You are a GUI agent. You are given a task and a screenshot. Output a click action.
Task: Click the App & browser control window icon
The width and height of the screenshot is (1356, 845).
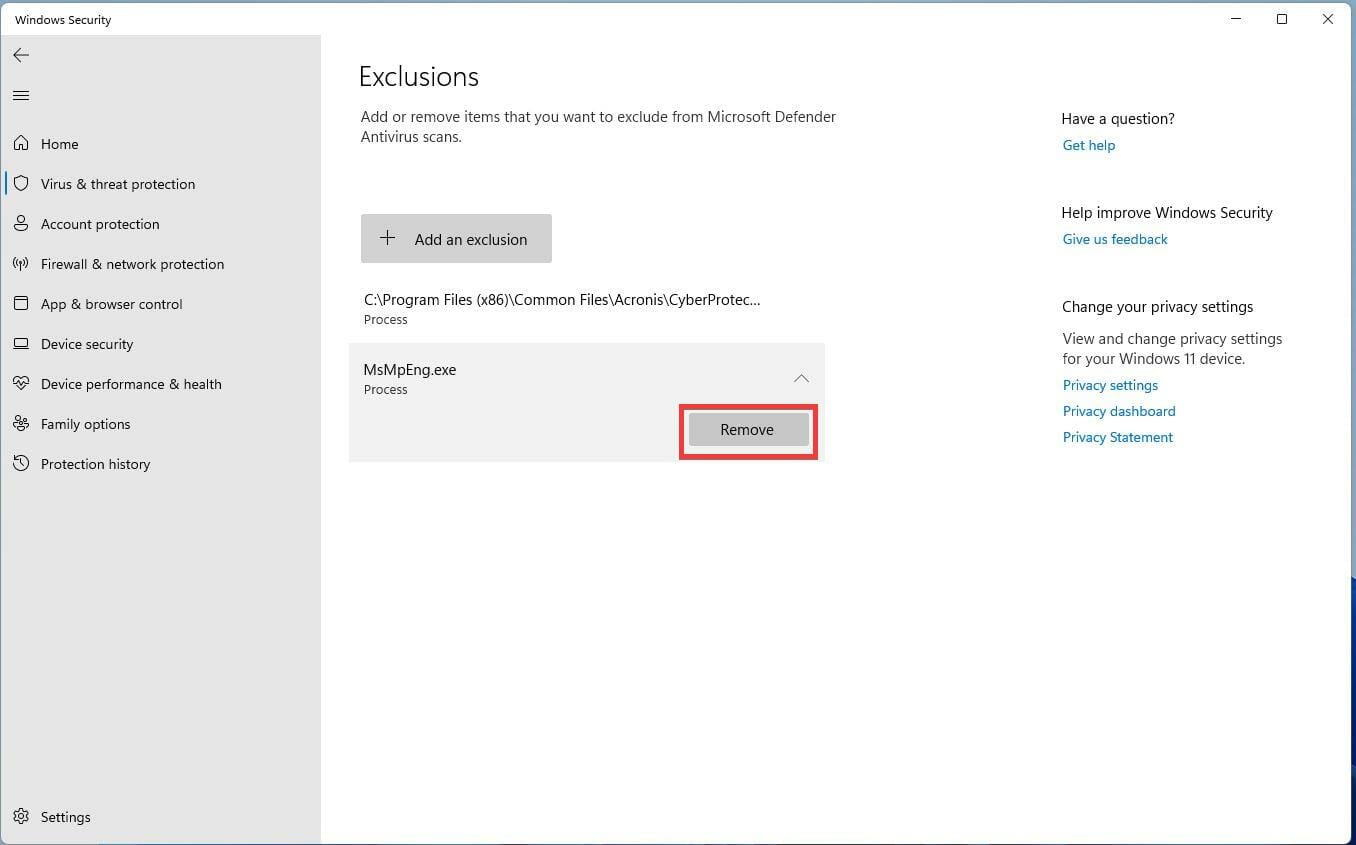[21, 304]
